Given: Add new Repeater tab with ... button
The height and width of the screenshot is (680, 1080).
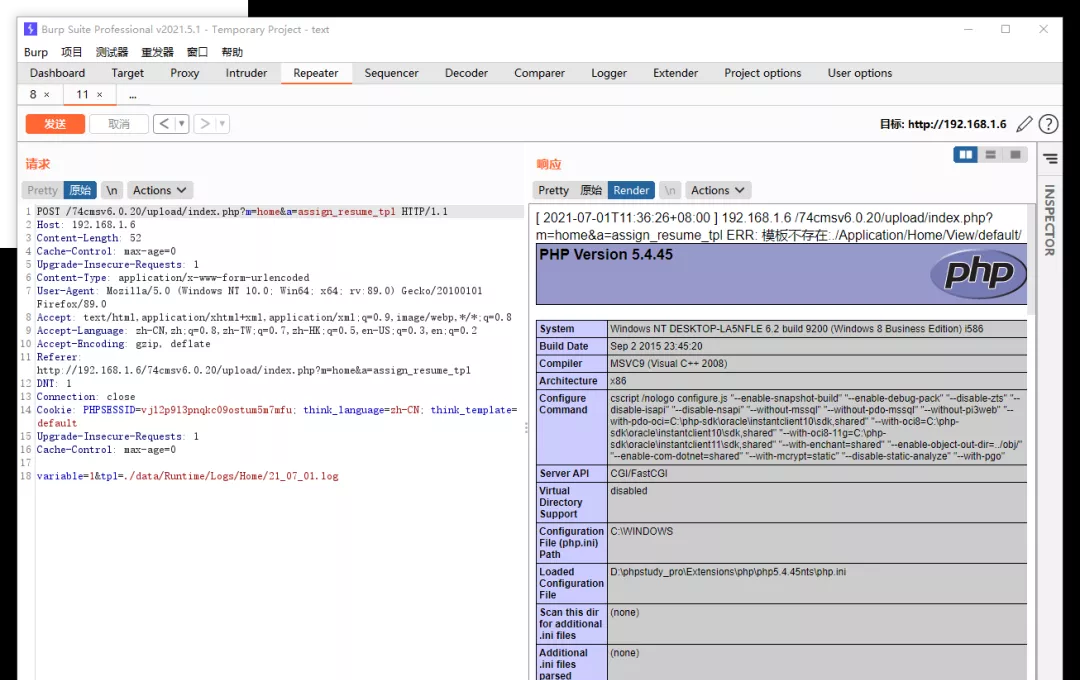Looking at the screenshot, I should (x=132, y=95).
